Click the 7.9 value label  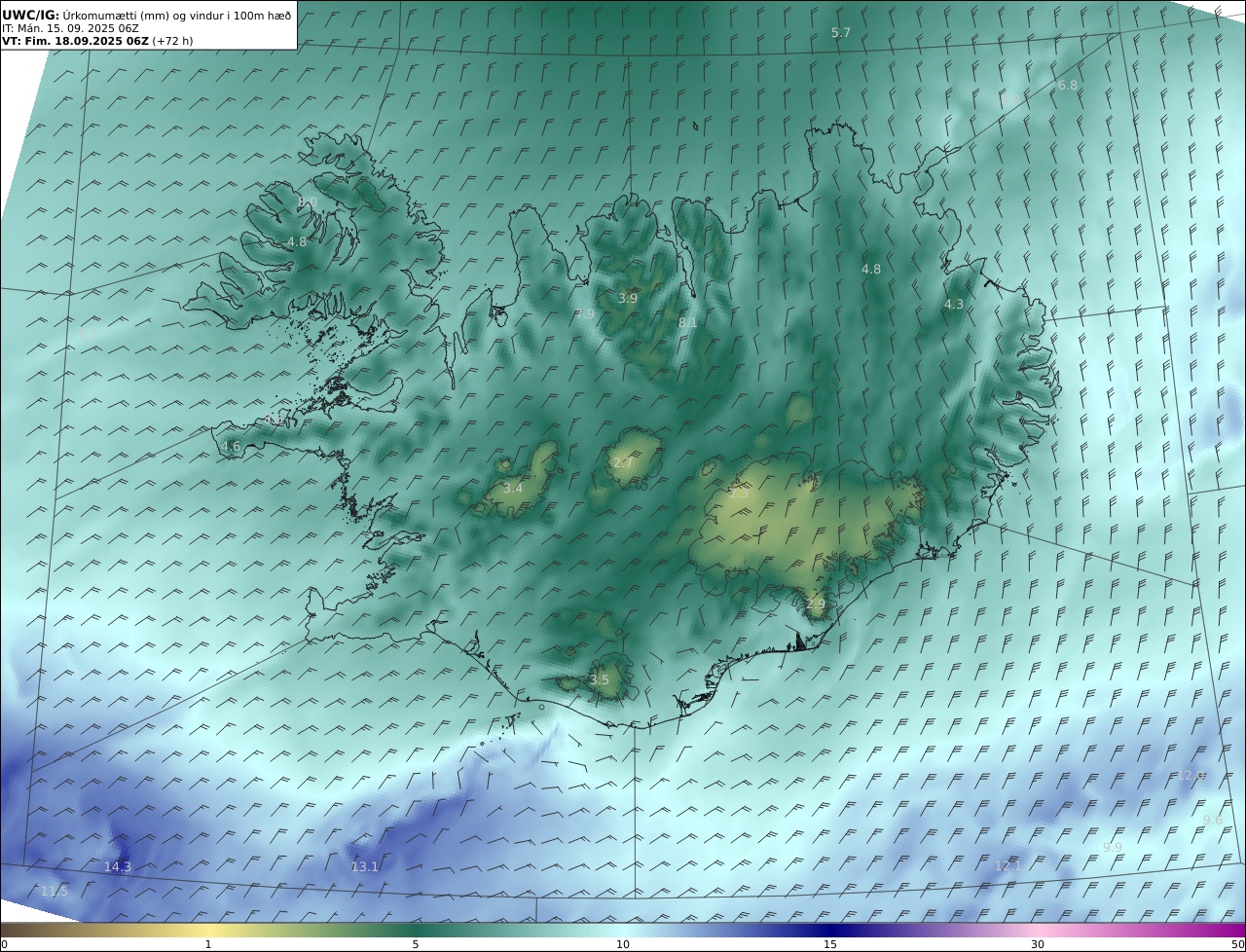point(584,314)
